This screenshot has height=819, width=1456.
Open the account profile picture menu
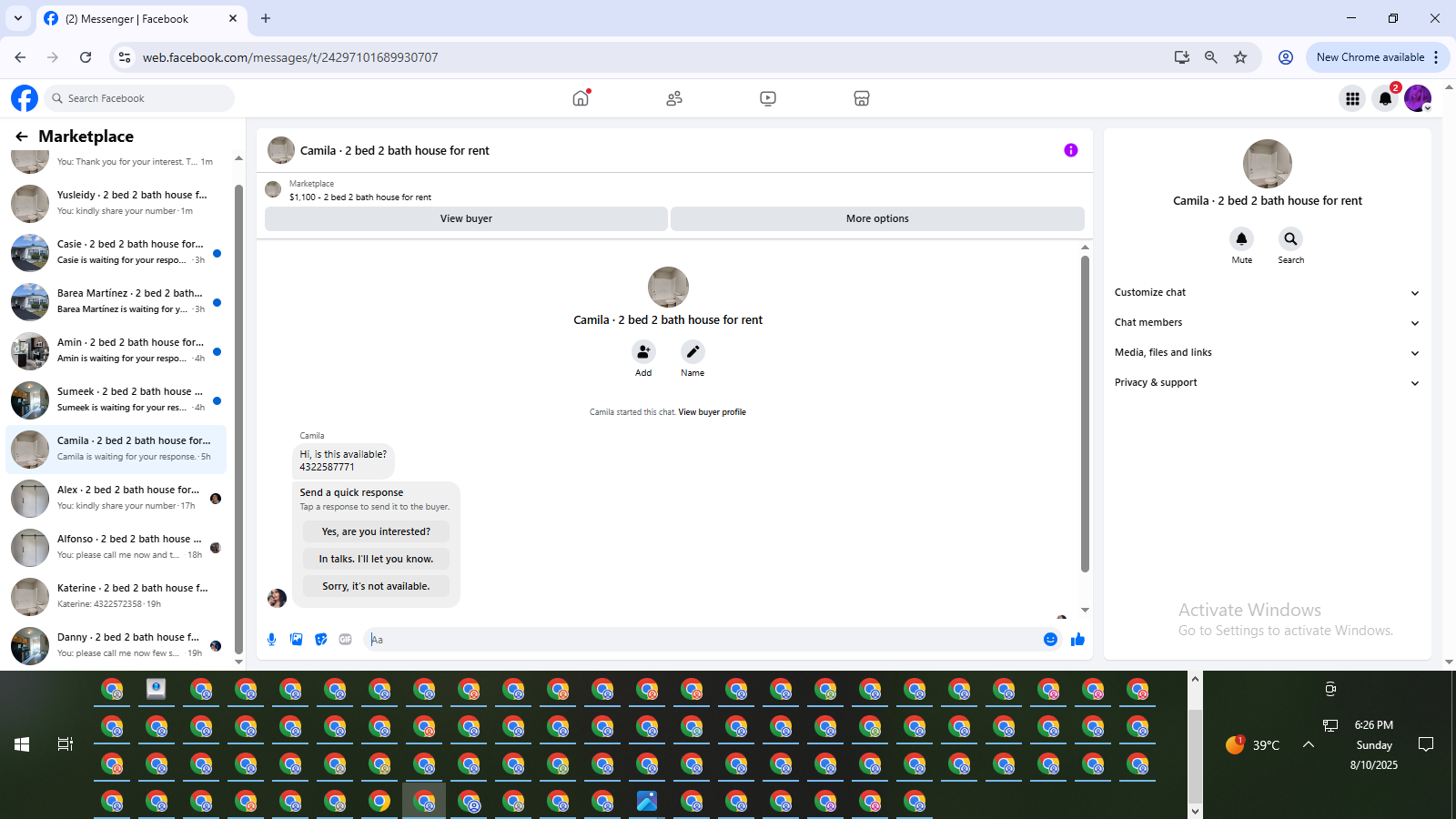[1418, 98]
